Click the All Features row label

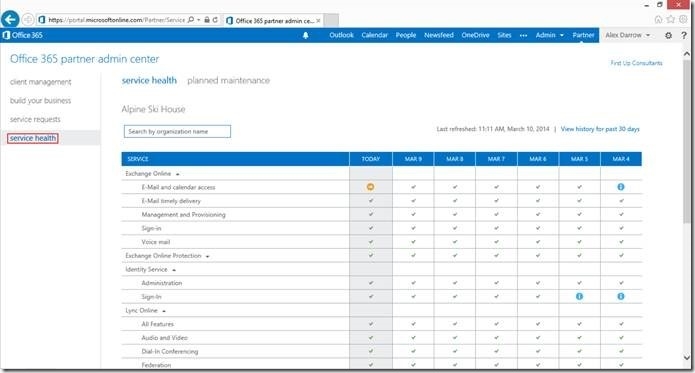click(x=157, y=324)
